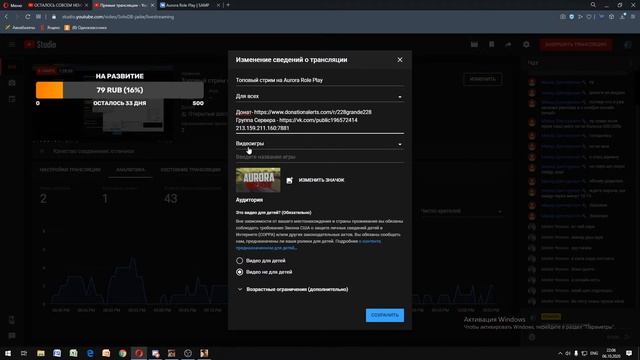Screen dimensions: 640x360
Task: Switch to 'Состояние трансляции' tab
Action: (191, 170)
